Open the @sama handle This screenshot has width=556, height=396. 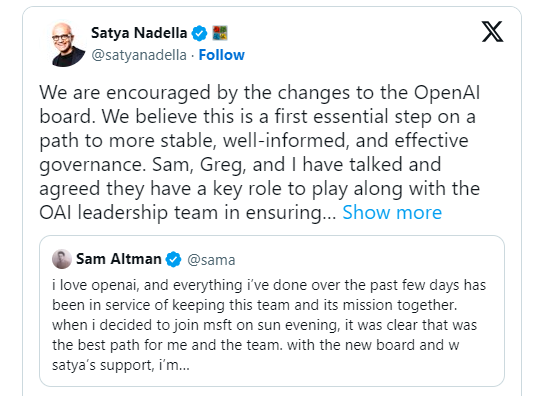tap(211, 260)
